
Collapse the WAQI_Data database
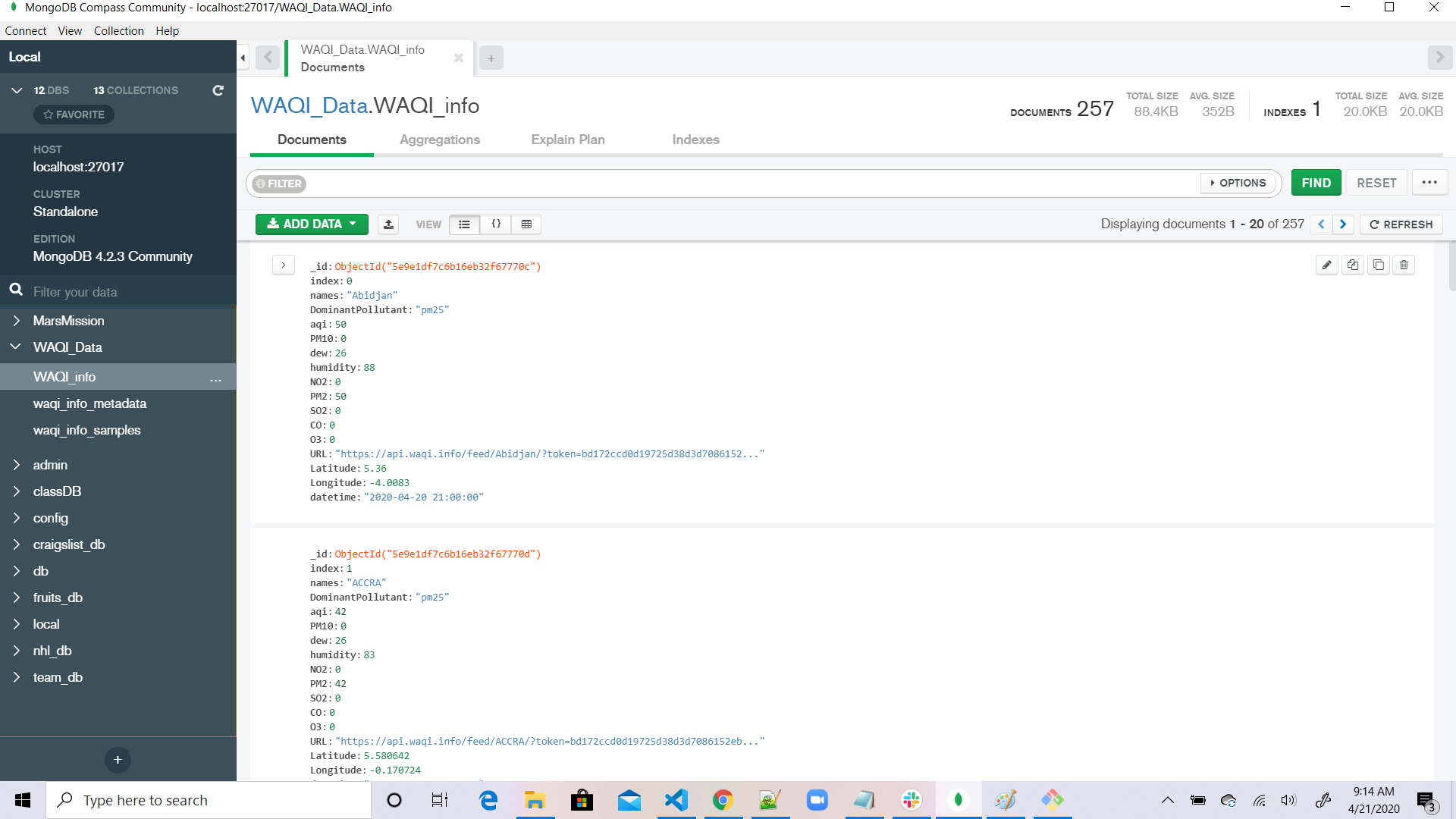click(x=16, y=347)
